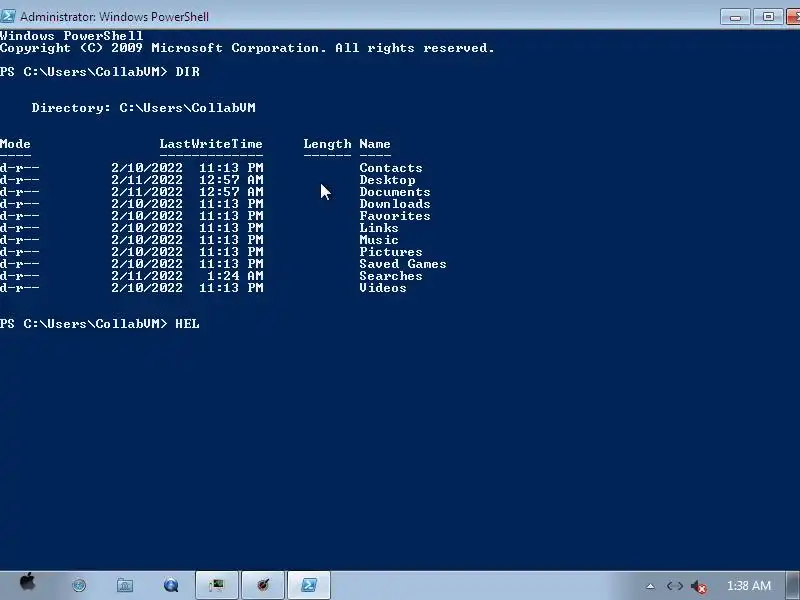Click the 'Mode' column header
Image resolution: width=800 pixels, height=600 pixels.
point(15,144)
